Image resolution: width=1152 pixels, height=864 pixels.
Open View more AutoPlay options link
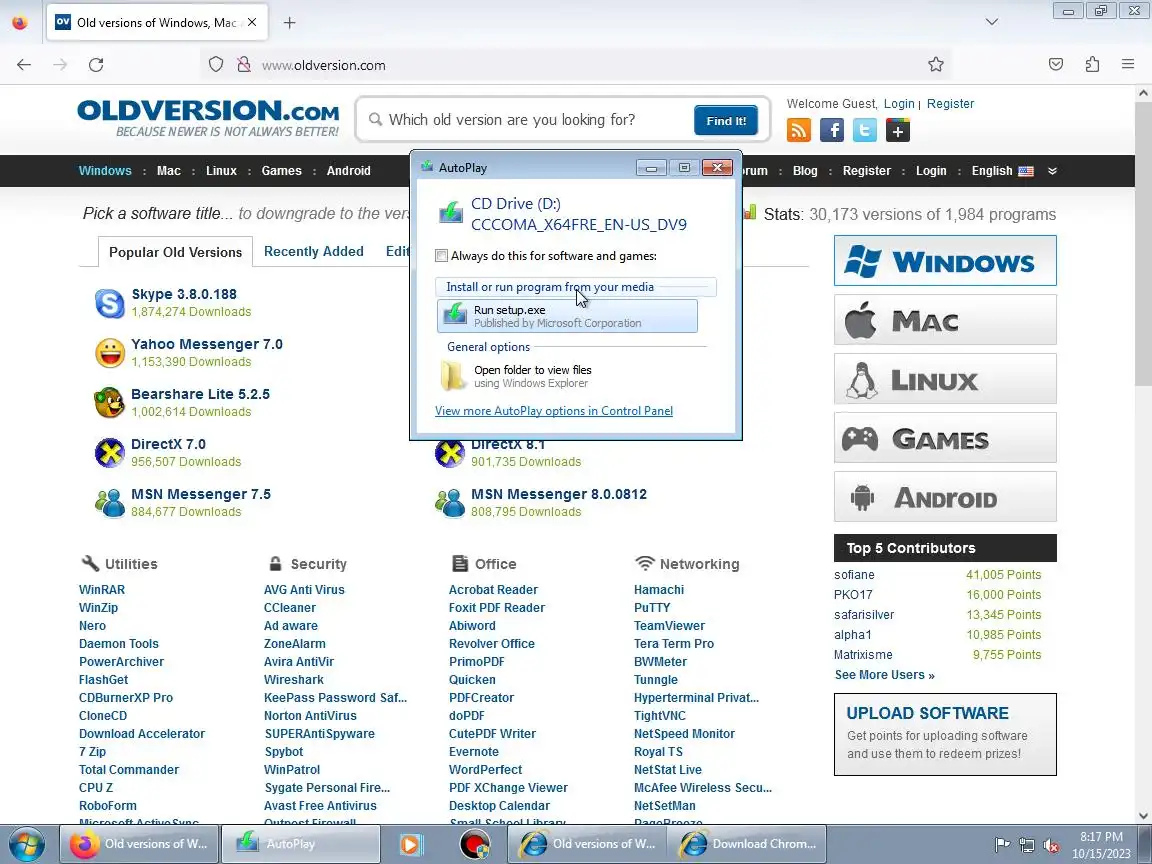pos(554,411)
